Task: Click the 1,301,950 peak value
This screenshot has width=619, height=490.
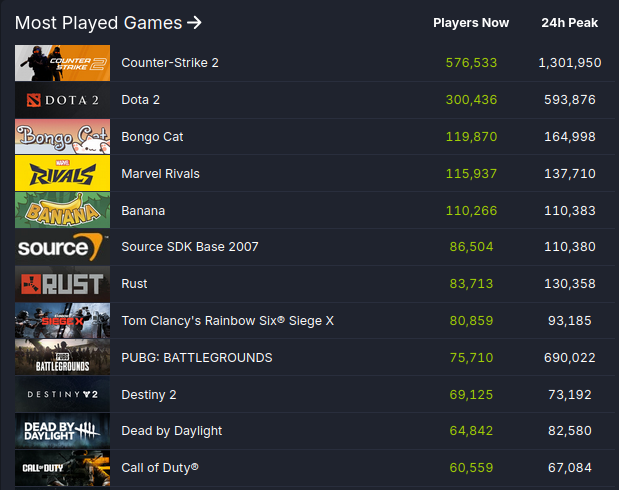Action: [x=570, y=63]
